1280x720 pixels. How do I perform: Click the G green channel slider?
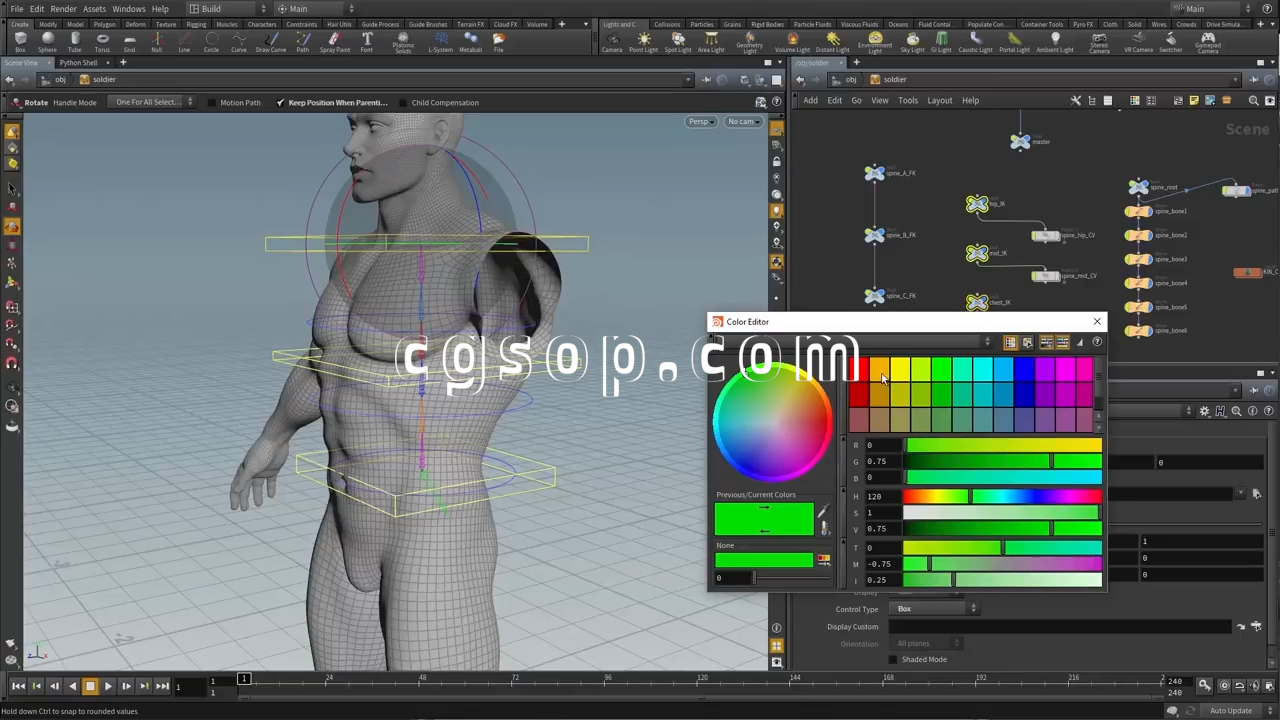tap(1003, 461)
